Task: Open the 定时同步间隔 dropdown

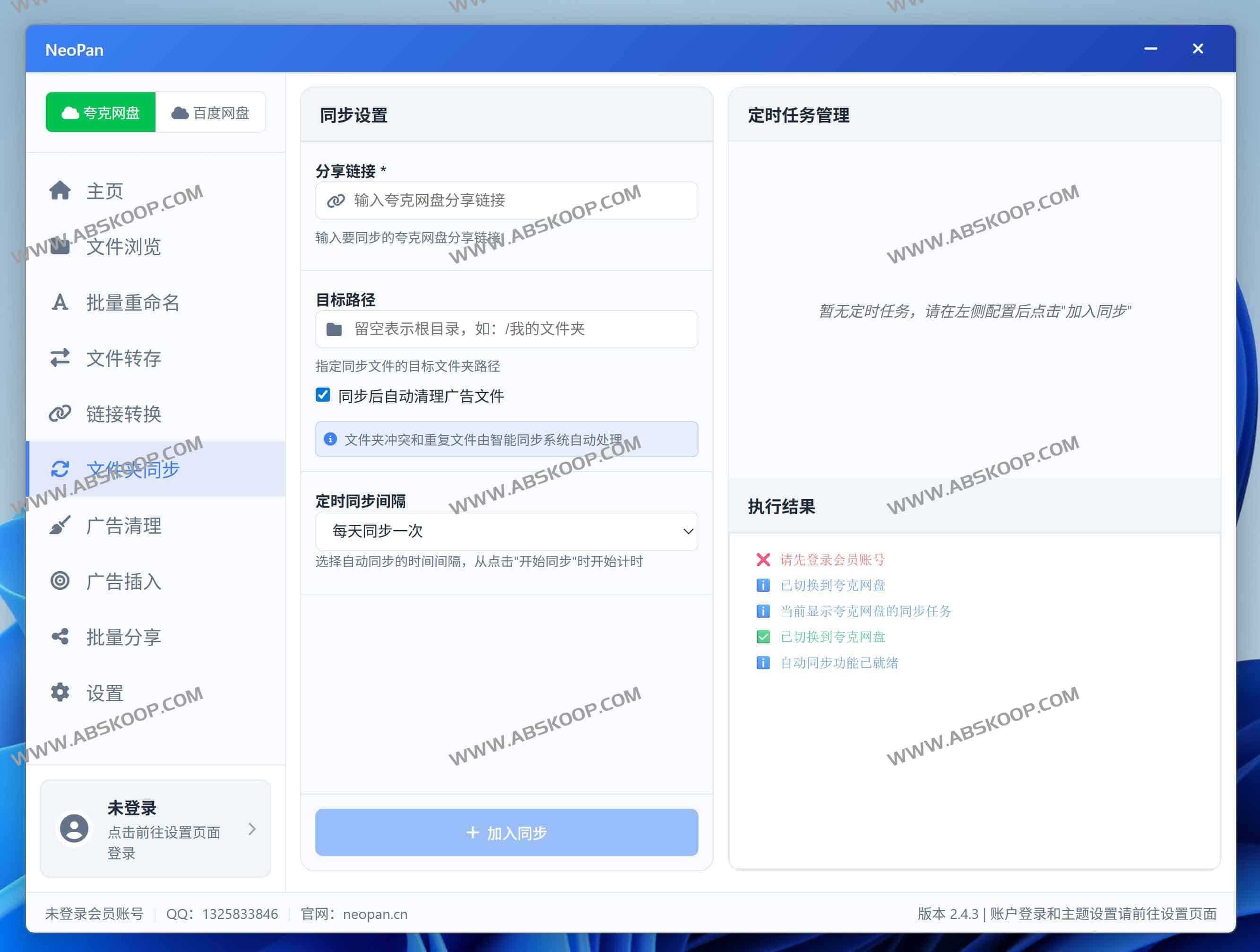Action: point(506,531)
